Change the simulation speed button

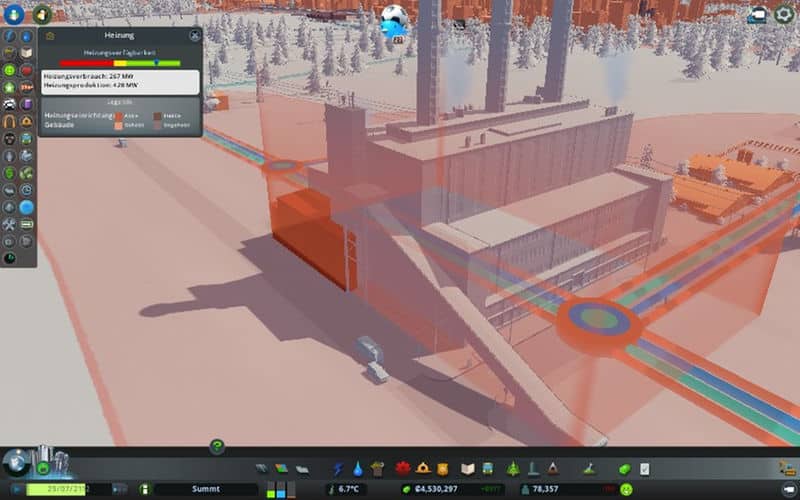pos(119,489)
